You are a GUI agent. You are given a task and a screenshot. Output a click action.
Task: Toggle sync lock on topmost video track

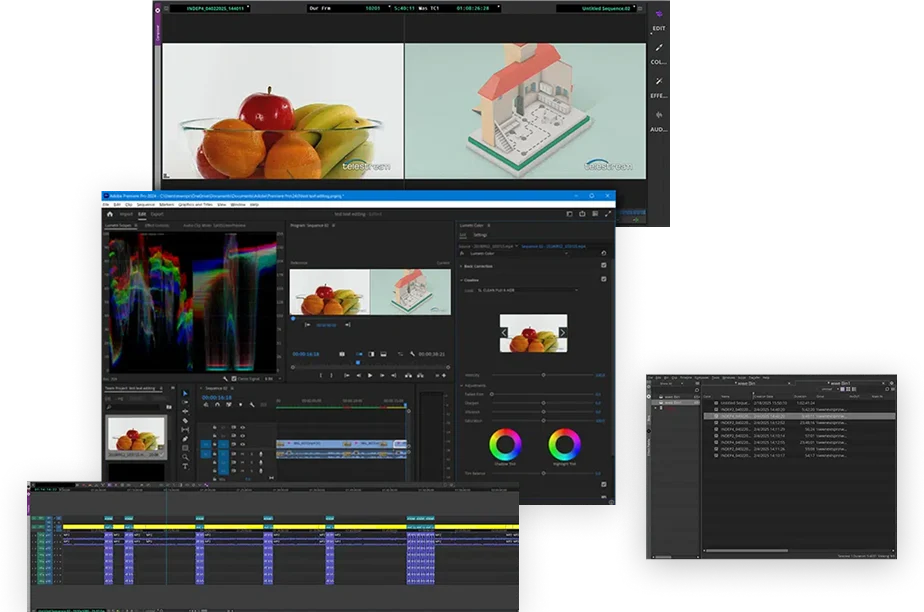click(x=233, y=428)
